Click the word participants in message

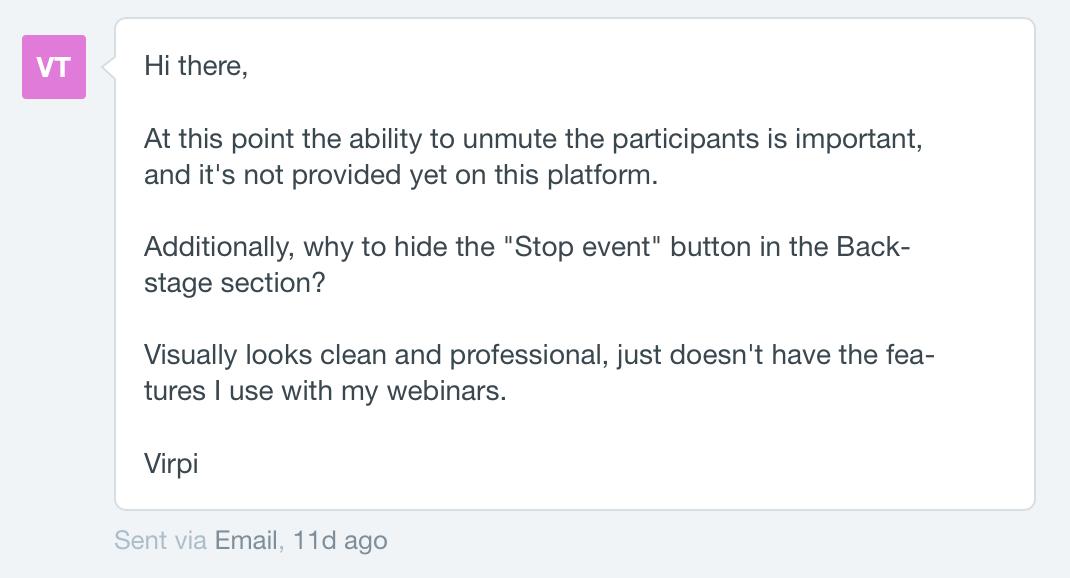click(686, 139)
